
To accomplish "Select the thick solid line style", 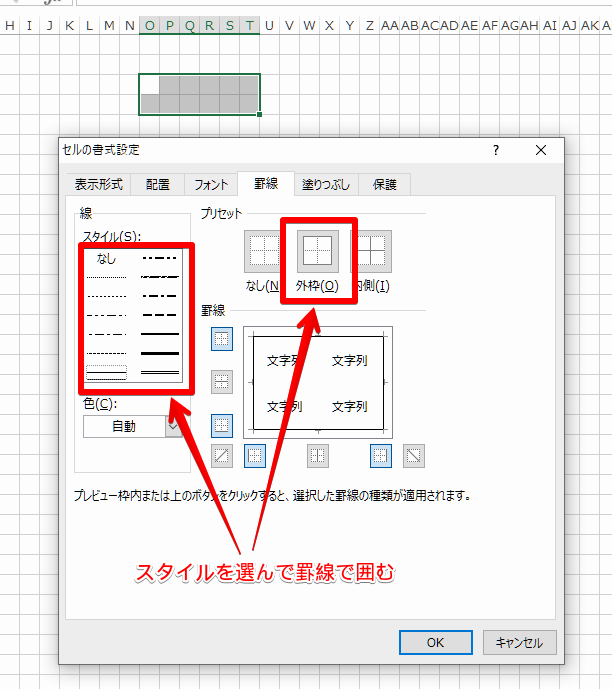I will [x=160, y=353].
